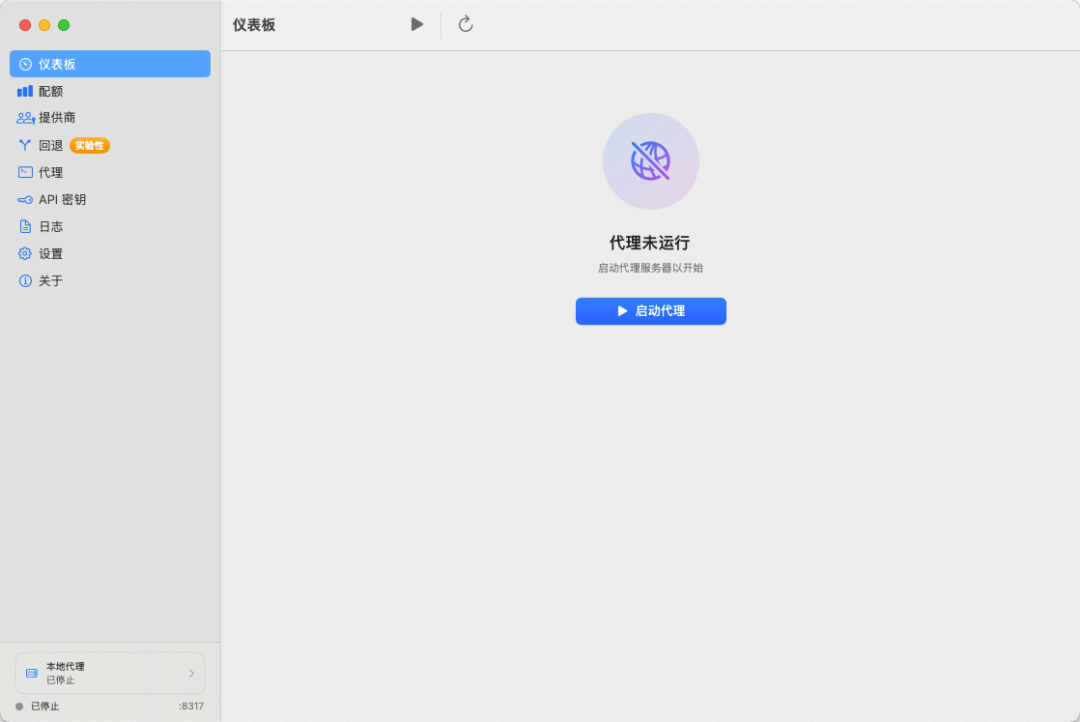Viewport: 1080px width, 722px height.
Task: Open the 配额 (Quota) panel icon
Action: pos(24,90)
